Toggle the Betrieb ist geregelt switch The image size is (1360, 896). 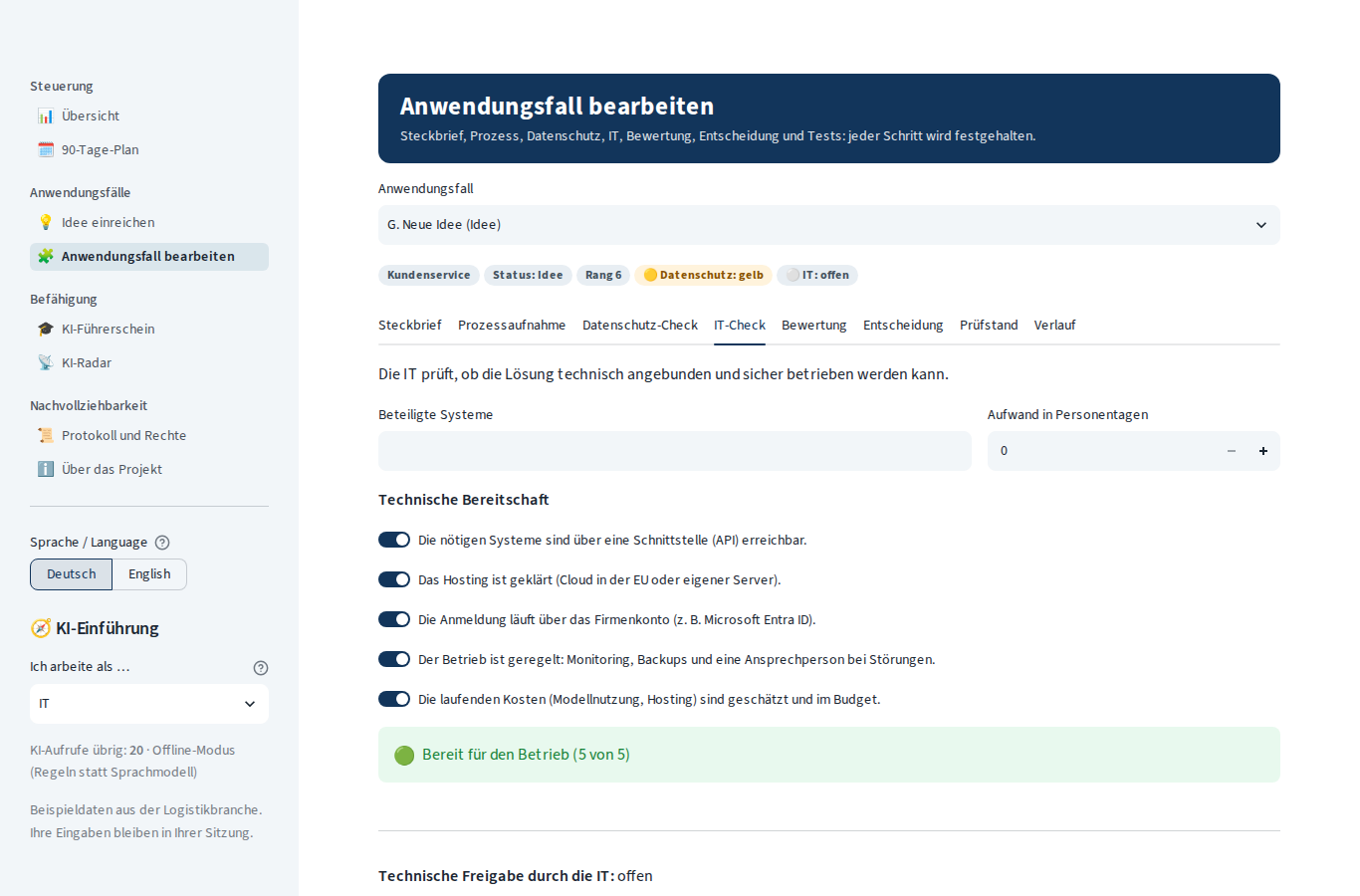pos(394,659)
